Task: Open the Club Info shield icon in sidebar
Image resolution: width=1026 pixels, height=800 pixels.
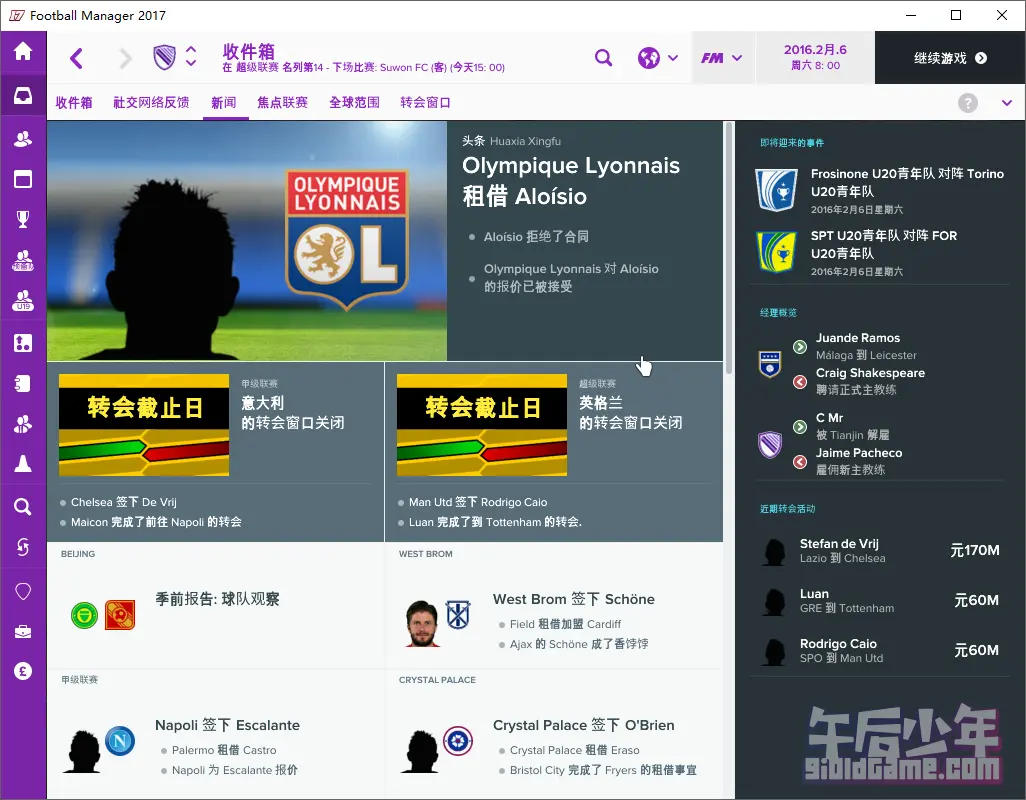Action: 23,591
